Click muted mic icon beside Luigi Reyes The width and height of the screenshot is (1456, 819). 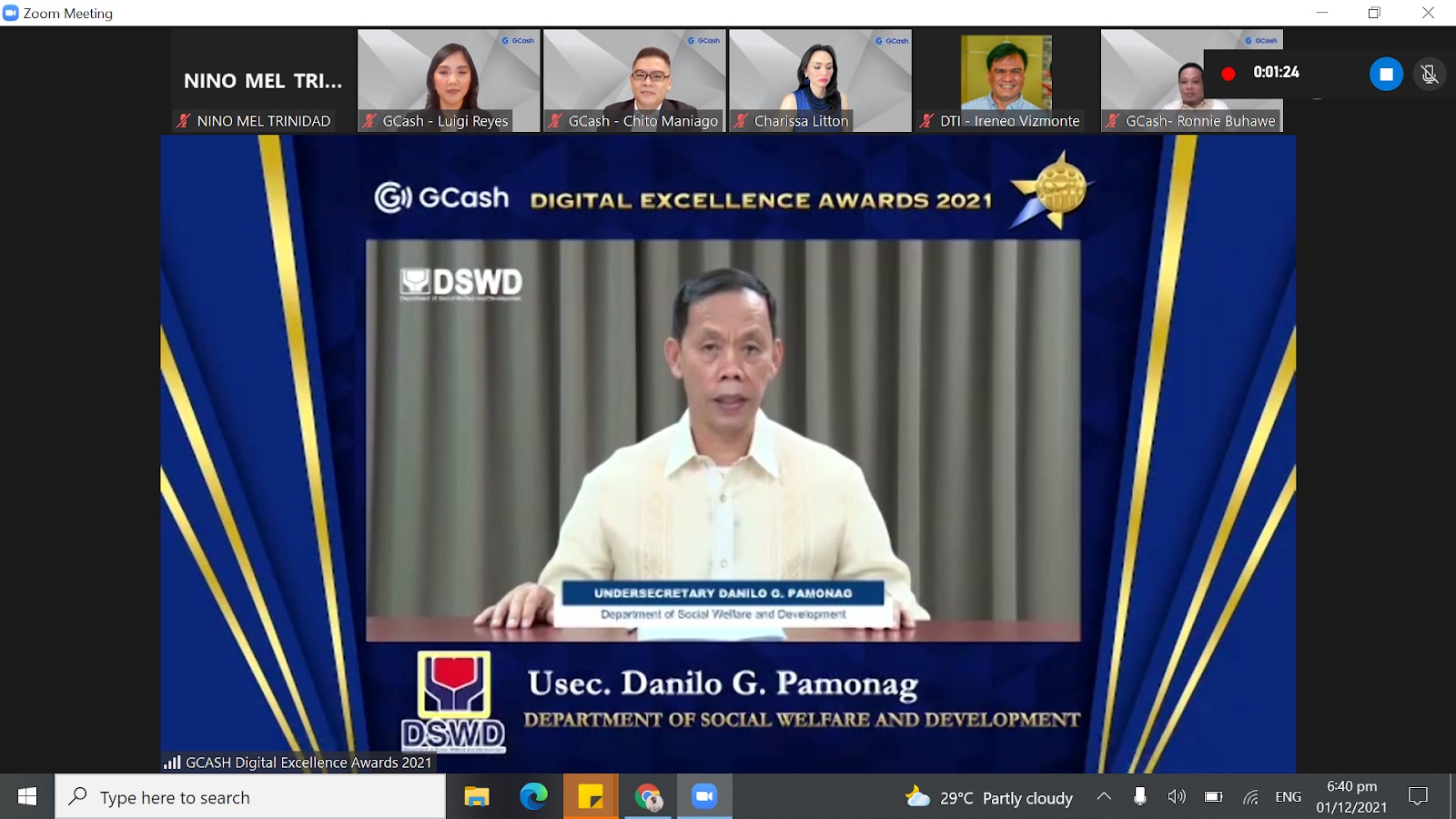(x=369, y=121)
